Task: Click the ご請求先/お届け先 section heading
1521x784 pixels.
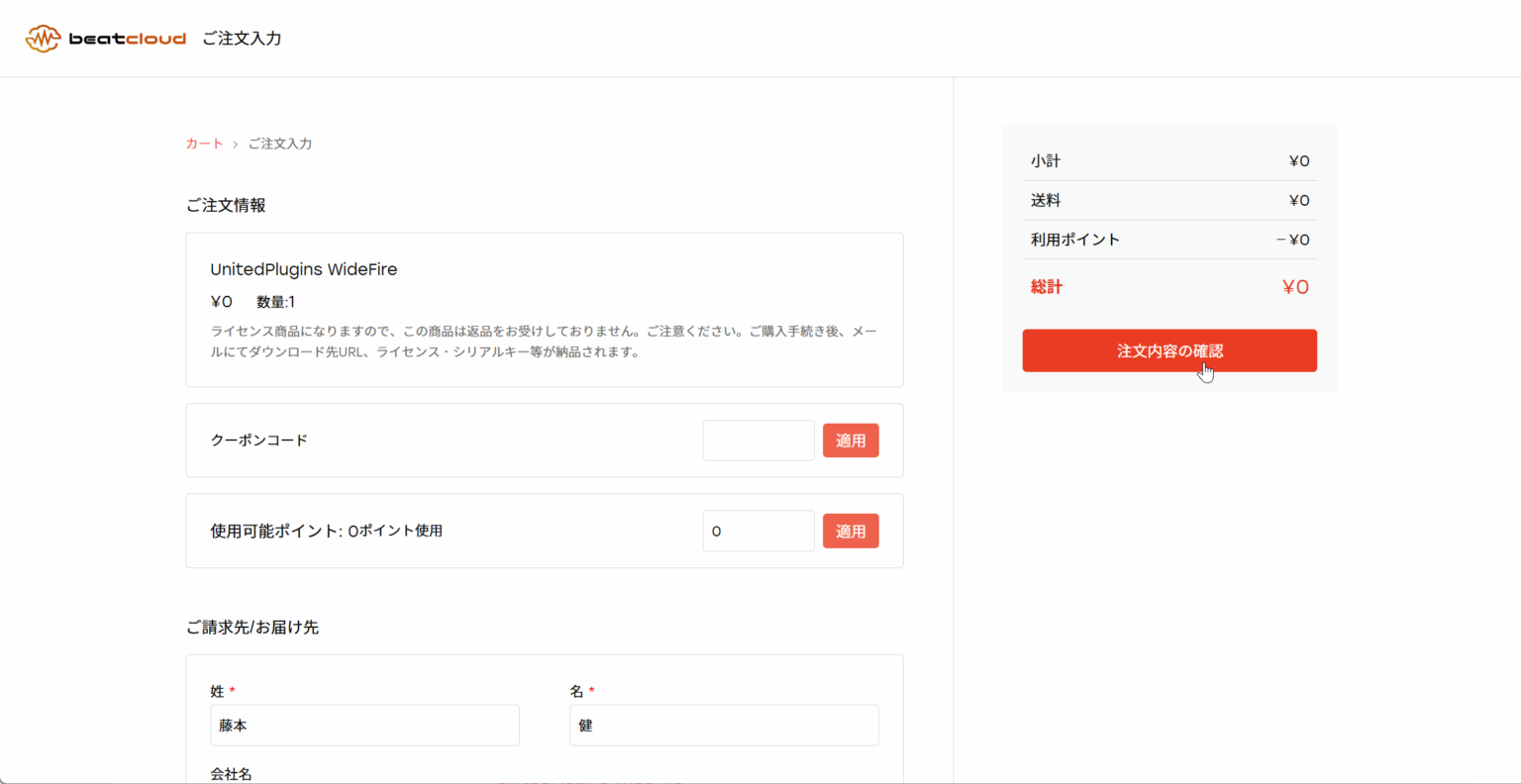Action: (253, 628)
